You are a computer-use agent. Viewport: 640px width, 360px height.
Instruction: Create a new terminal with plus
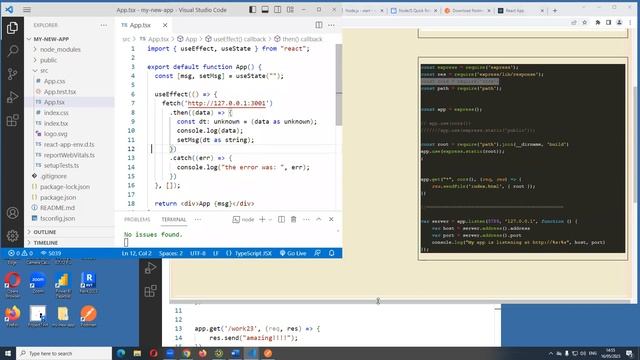[262, 220]
